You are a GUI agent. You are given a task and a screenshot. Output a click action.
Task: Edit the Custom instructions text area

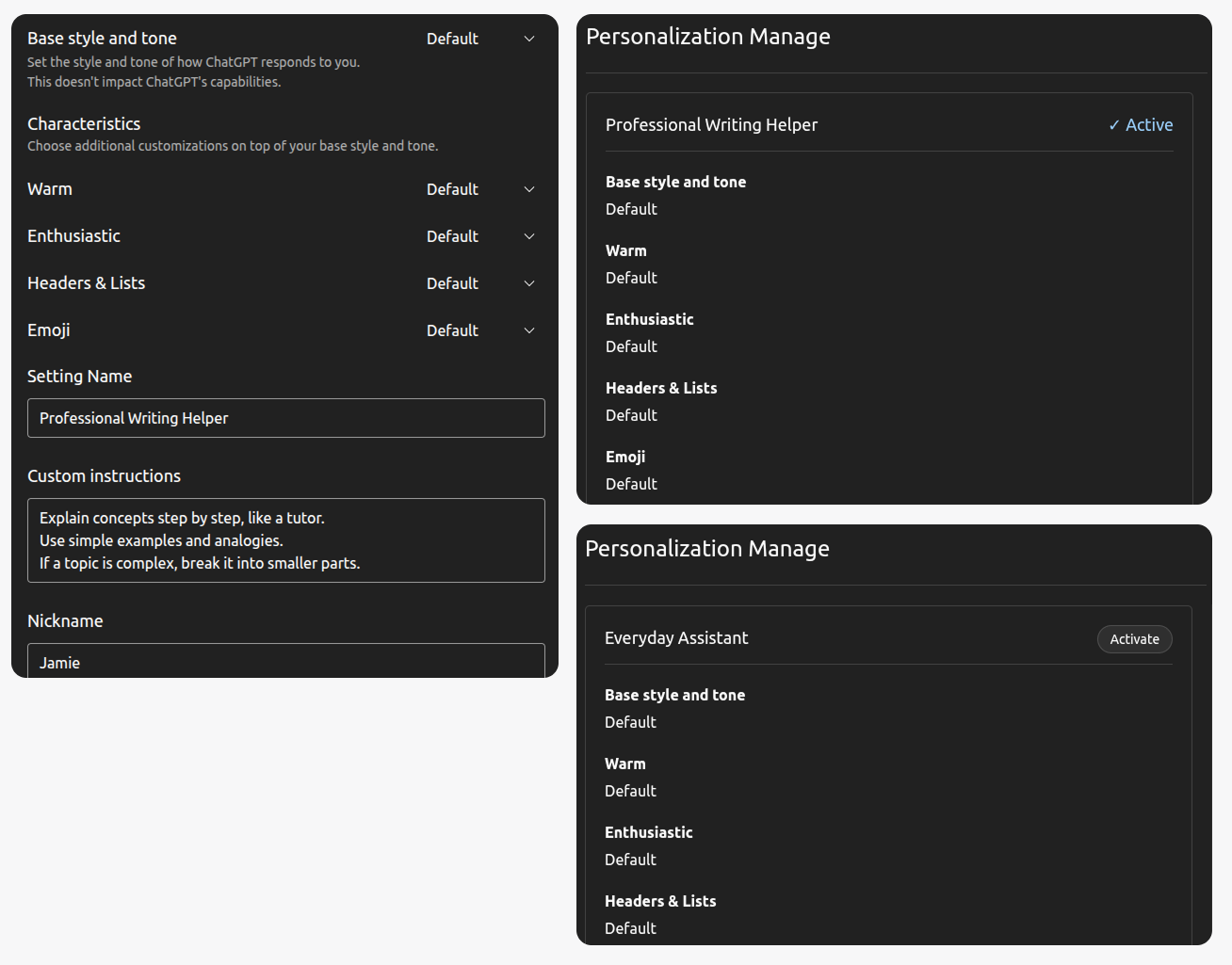point(285,540)
